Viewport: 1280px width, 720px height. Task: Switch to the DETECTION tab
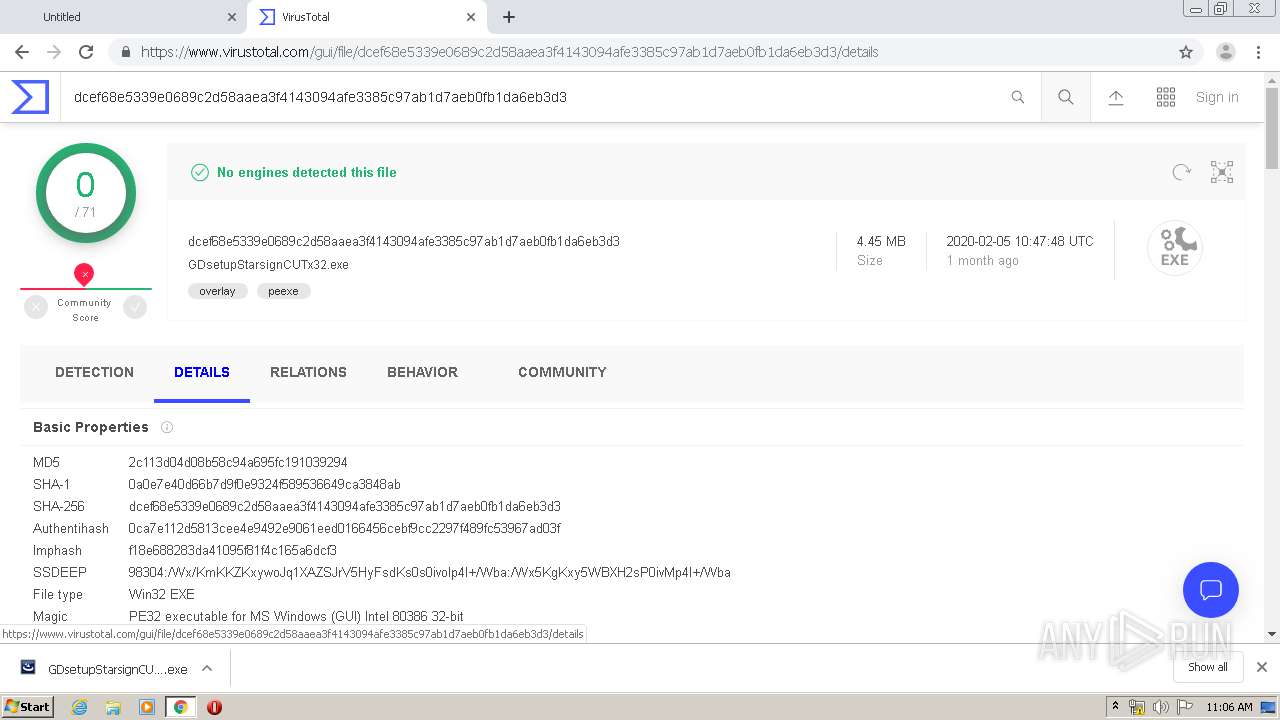coord(94,372)
